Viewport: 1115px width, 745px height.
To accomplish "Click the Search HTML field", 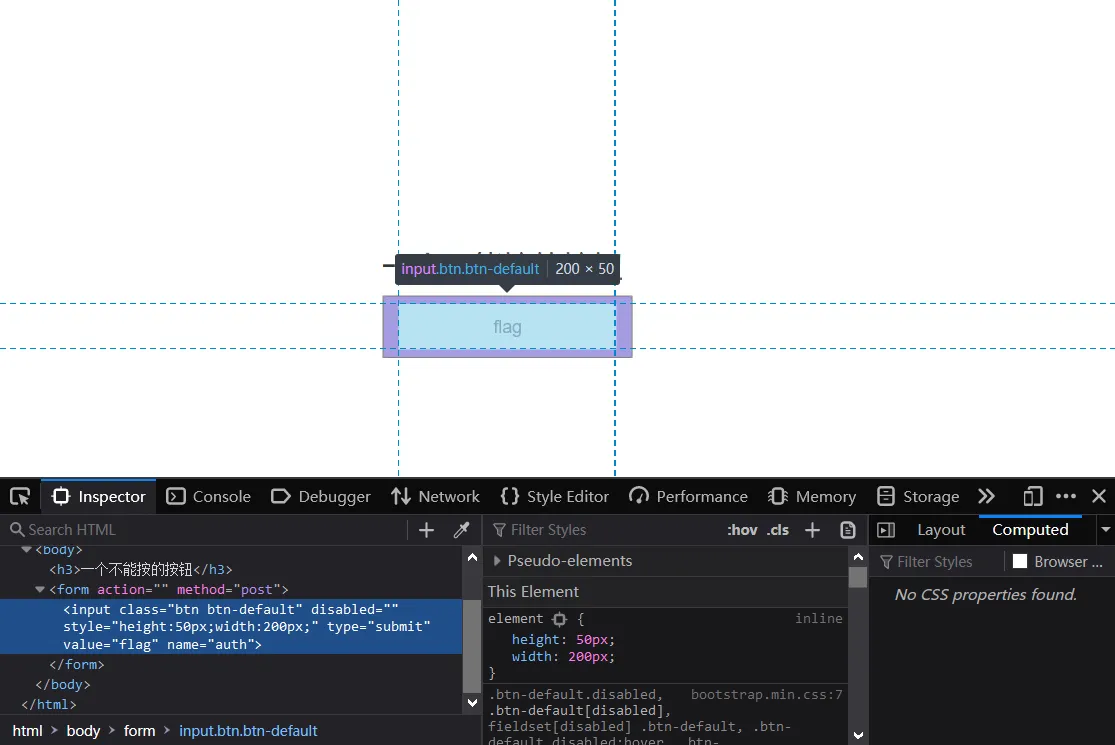I will [206, 530].
